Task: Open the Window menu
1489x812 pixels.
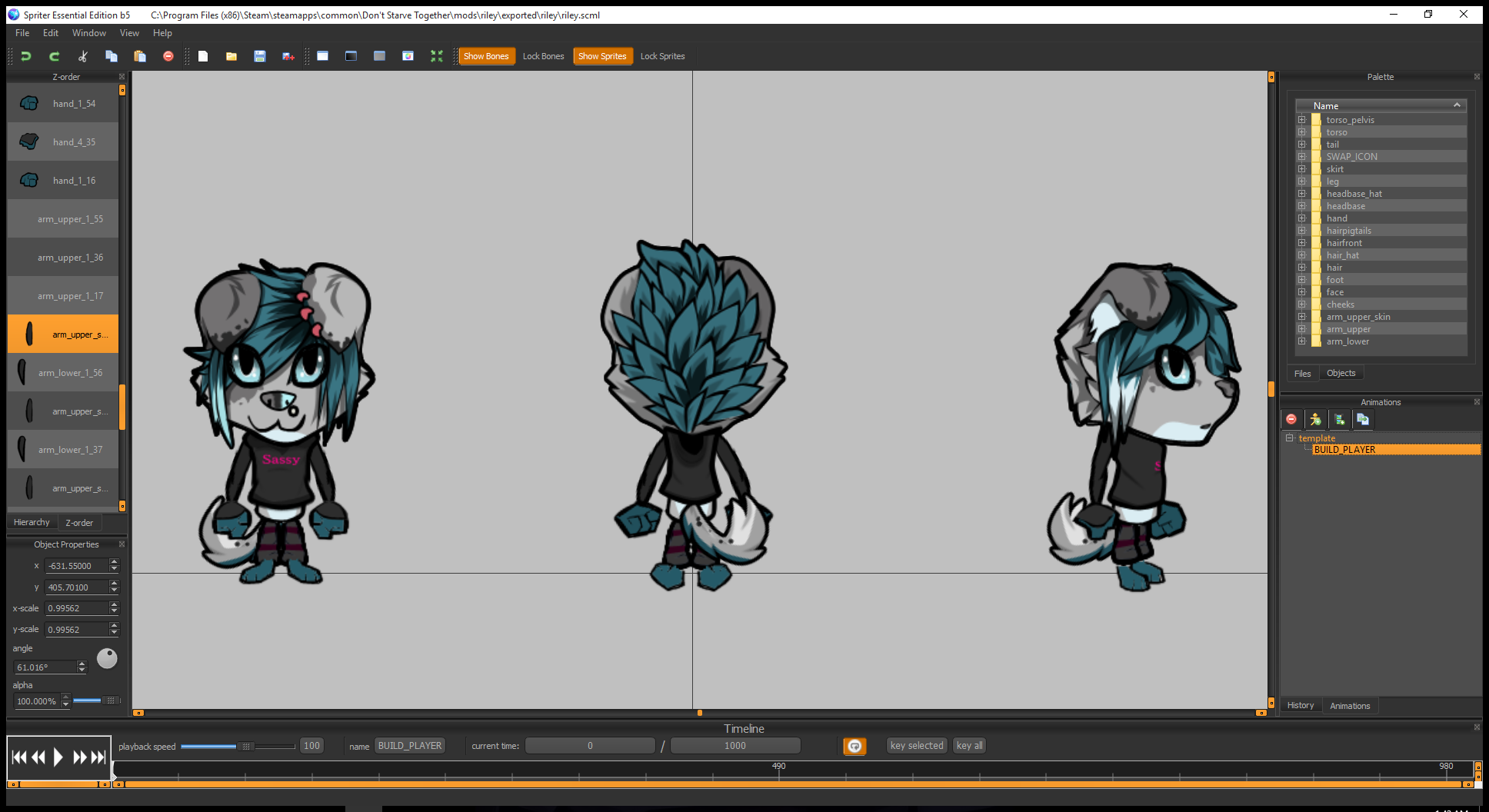Action: tap(89, 33)
